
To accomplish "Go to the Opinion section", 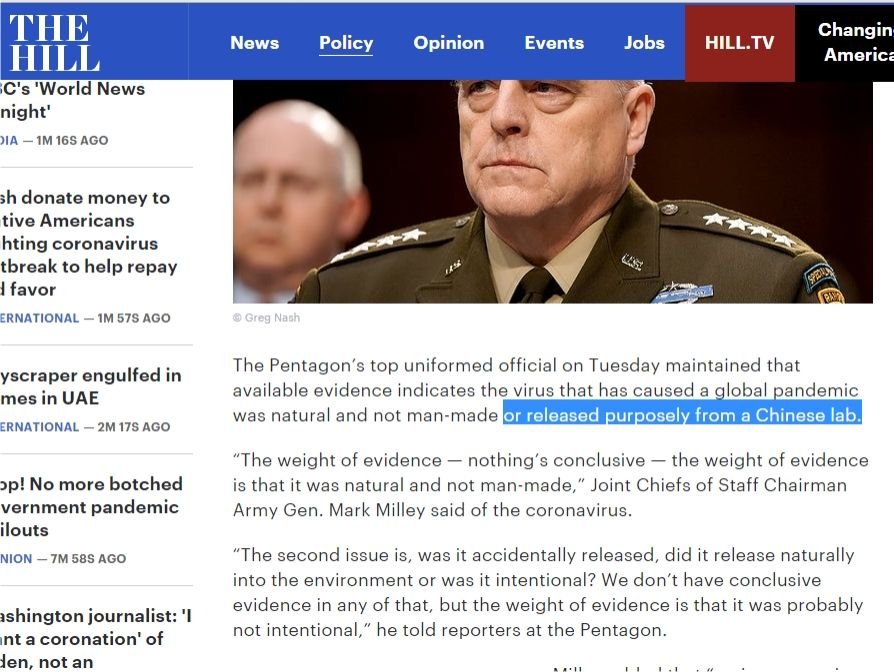I will coord(449,43).
